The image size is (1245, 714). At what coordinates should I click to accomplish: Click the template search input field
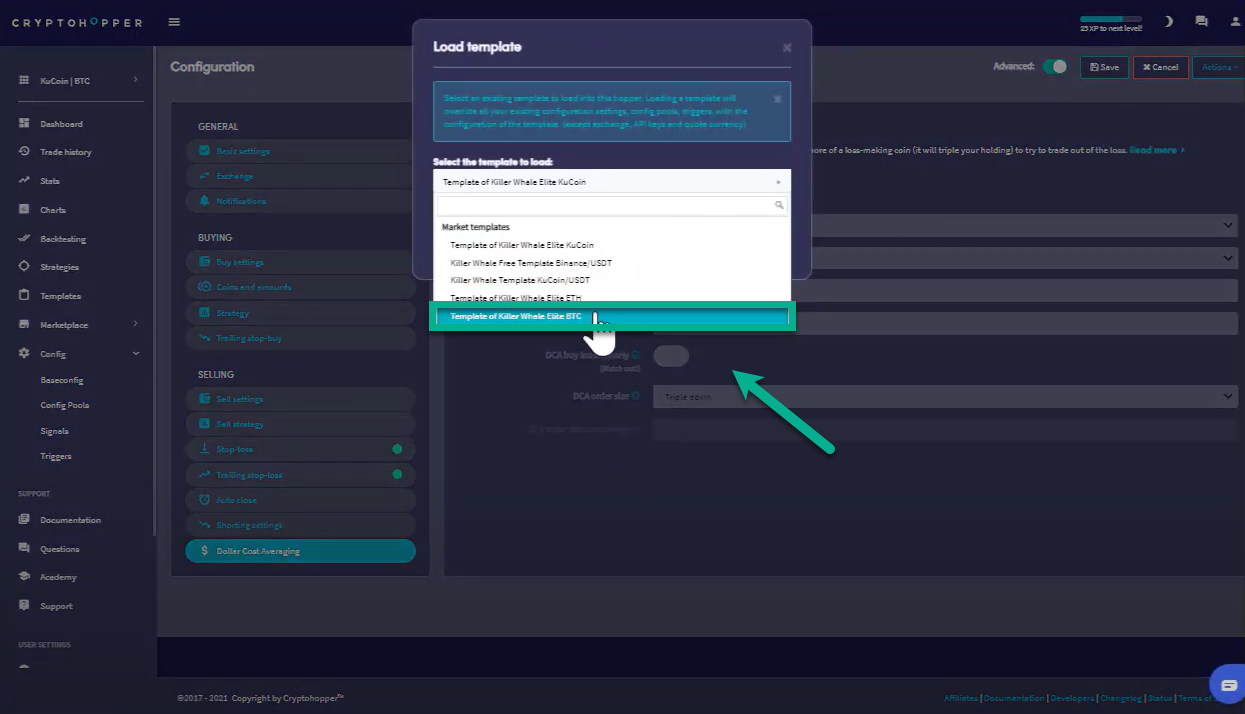(x=606, y=205)
